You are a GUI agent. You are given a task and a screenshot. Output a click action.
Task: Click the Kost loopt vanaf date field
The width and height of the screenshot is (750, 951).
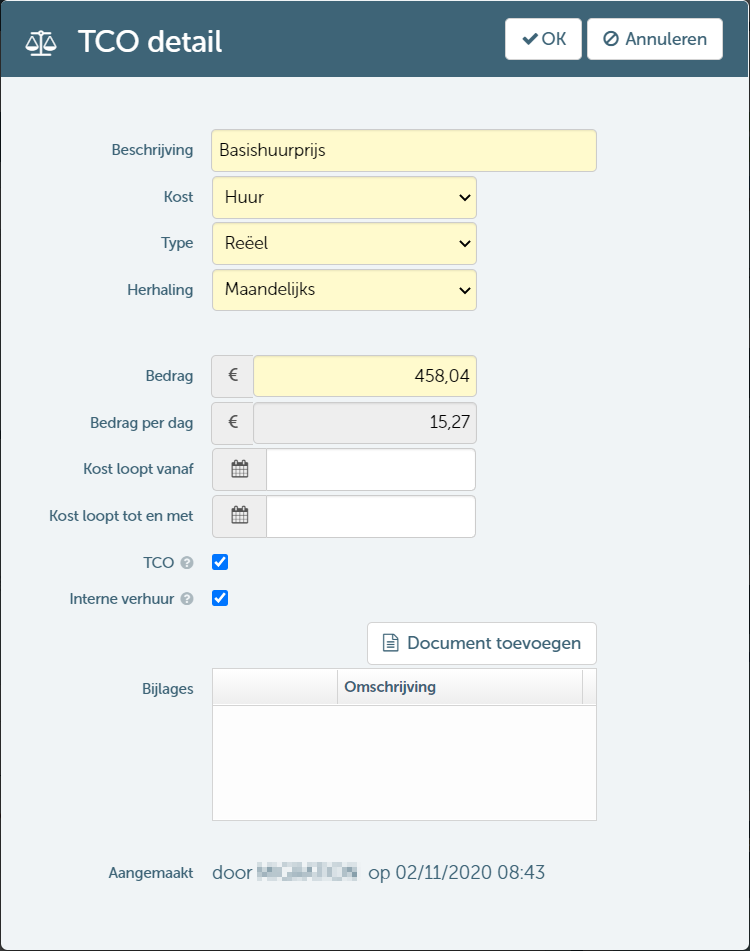click(x=370, y=469)
